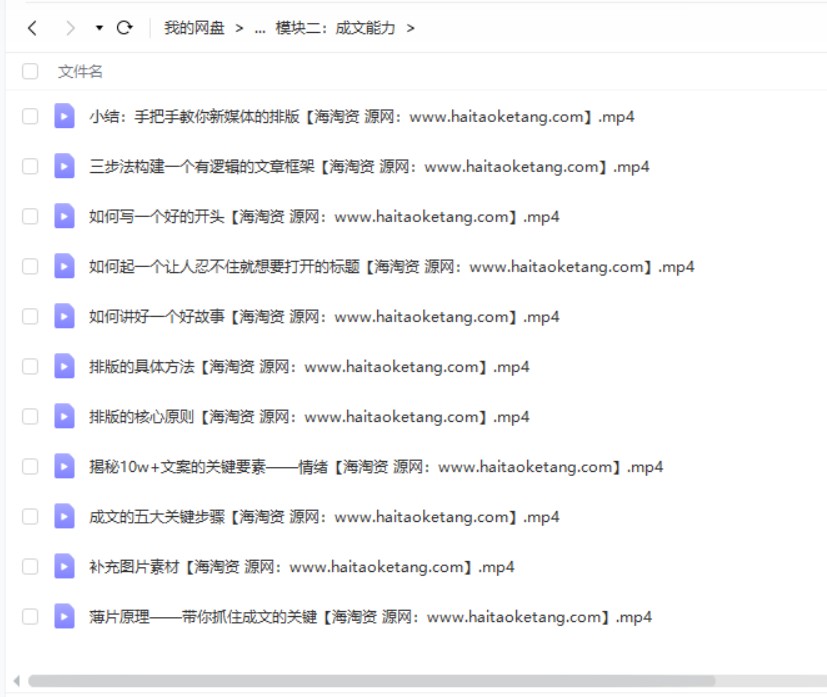Screen dimensions: 827x697
Task: Go forward with the right arrow
Action: (70, 27)
